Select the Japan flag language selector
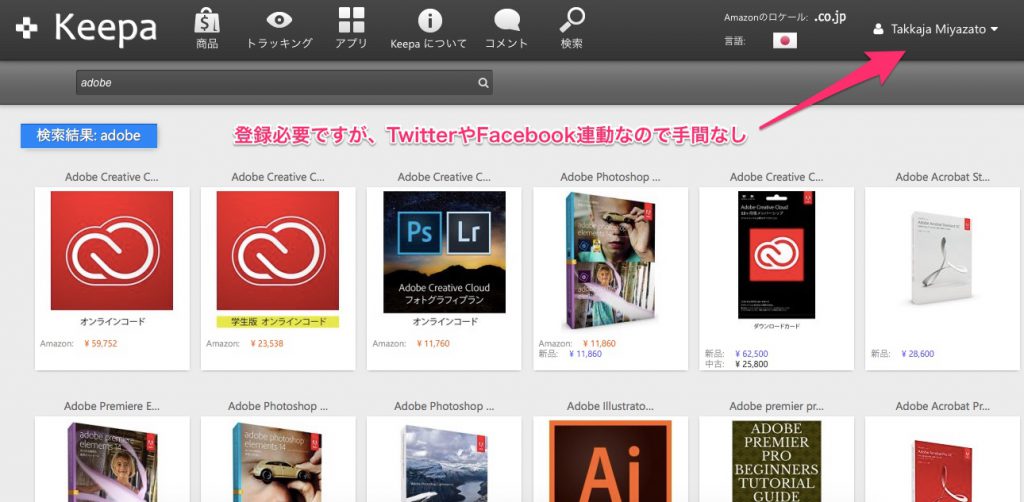Viewport: 1024px width, 502px height. coord(785,41)
